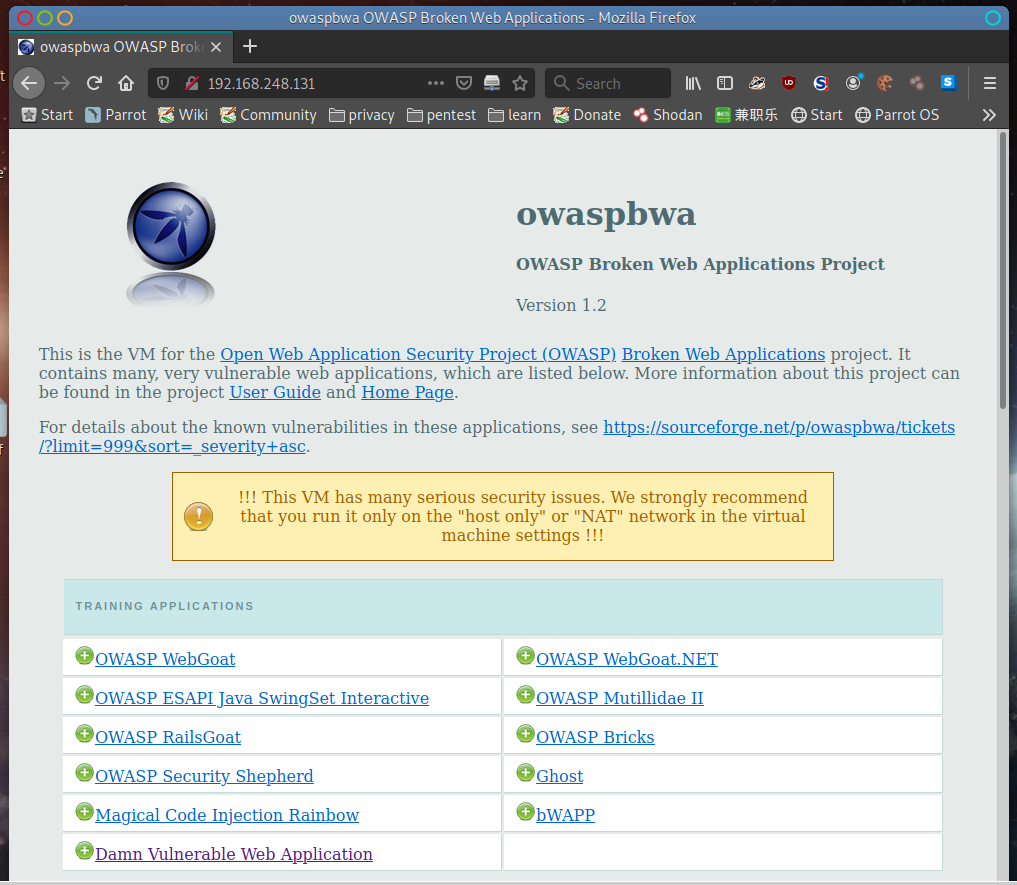Bookmark this page with the star
The width and height of the screenshot is (1017, 885).
coord(520,83)
